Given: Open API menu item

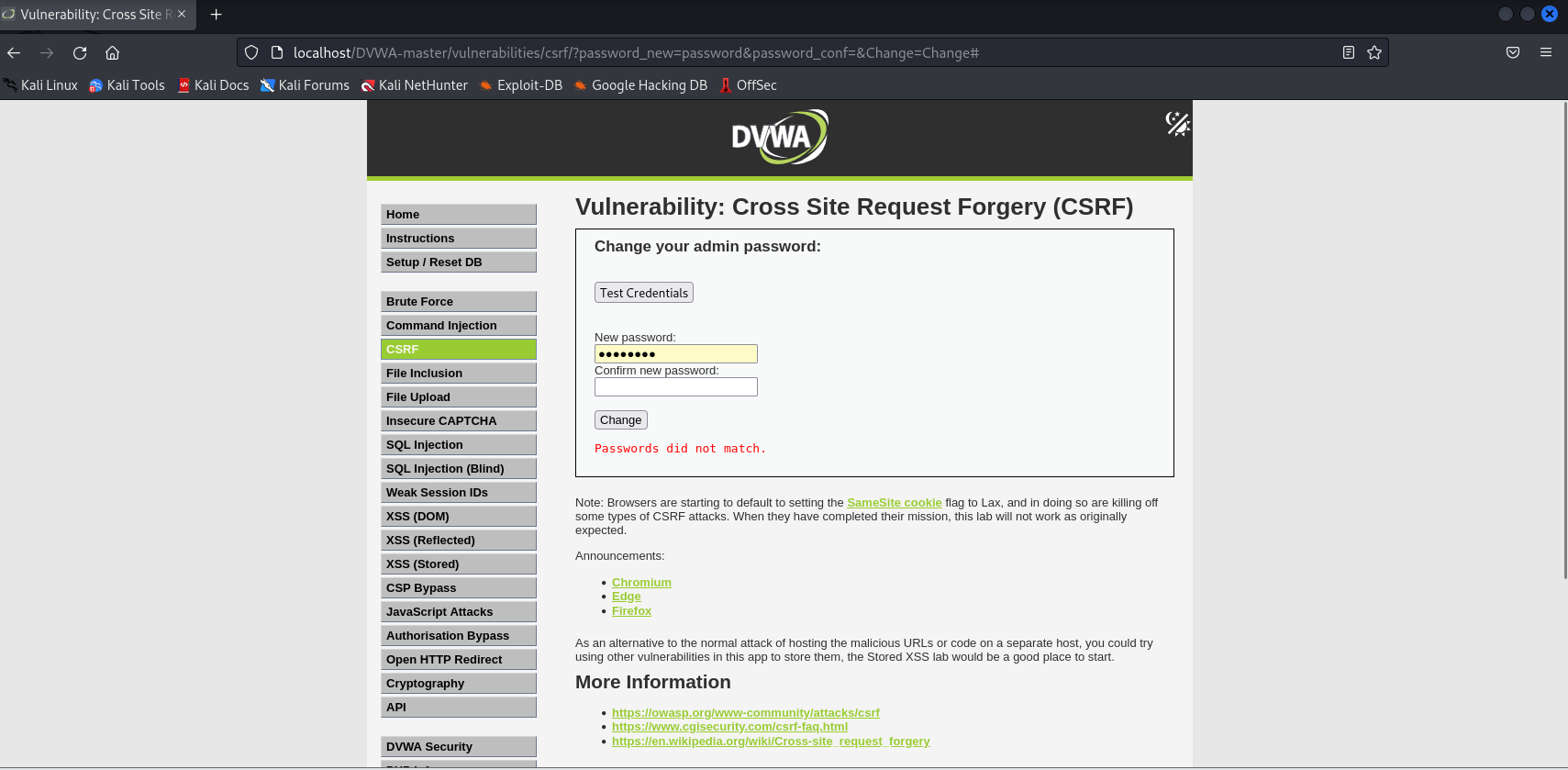Looking at the screenshot, I should click(459, 707).
